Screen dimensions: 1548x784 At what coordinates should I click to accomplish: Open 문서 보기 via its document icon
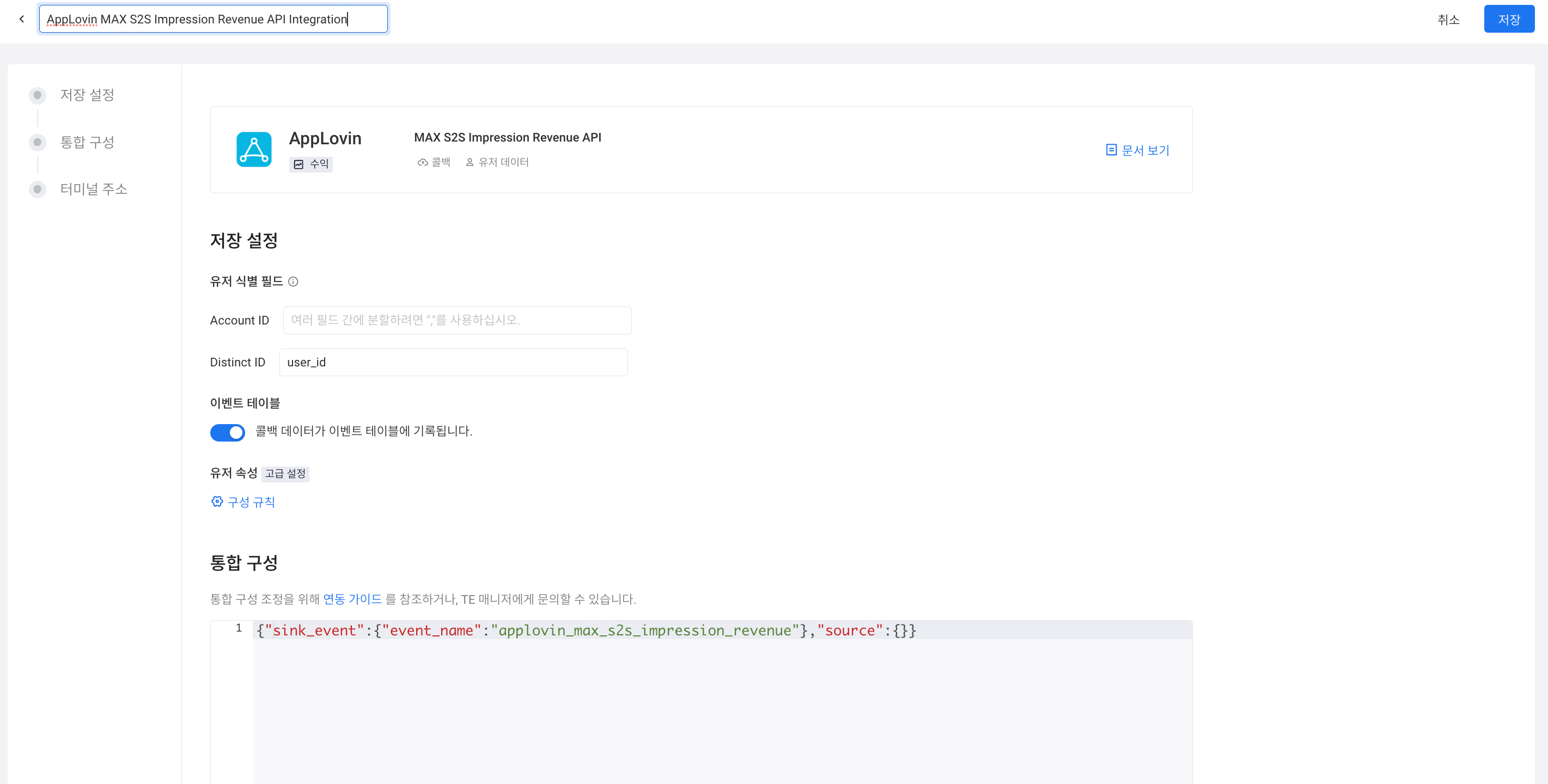[1111, 150]
